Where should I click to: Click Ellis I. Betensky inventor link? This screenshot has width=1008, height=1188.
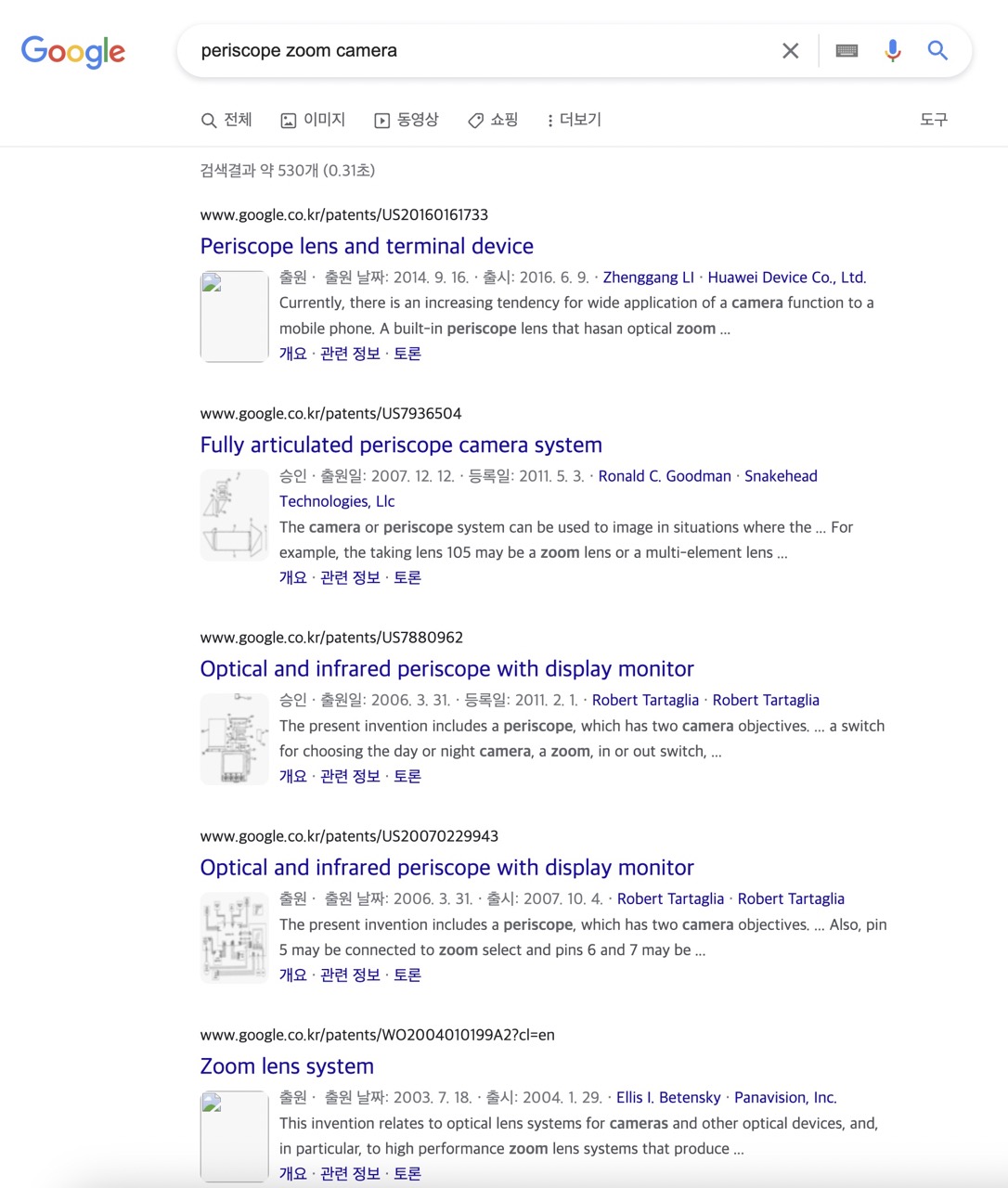(x=668, y=1097)
